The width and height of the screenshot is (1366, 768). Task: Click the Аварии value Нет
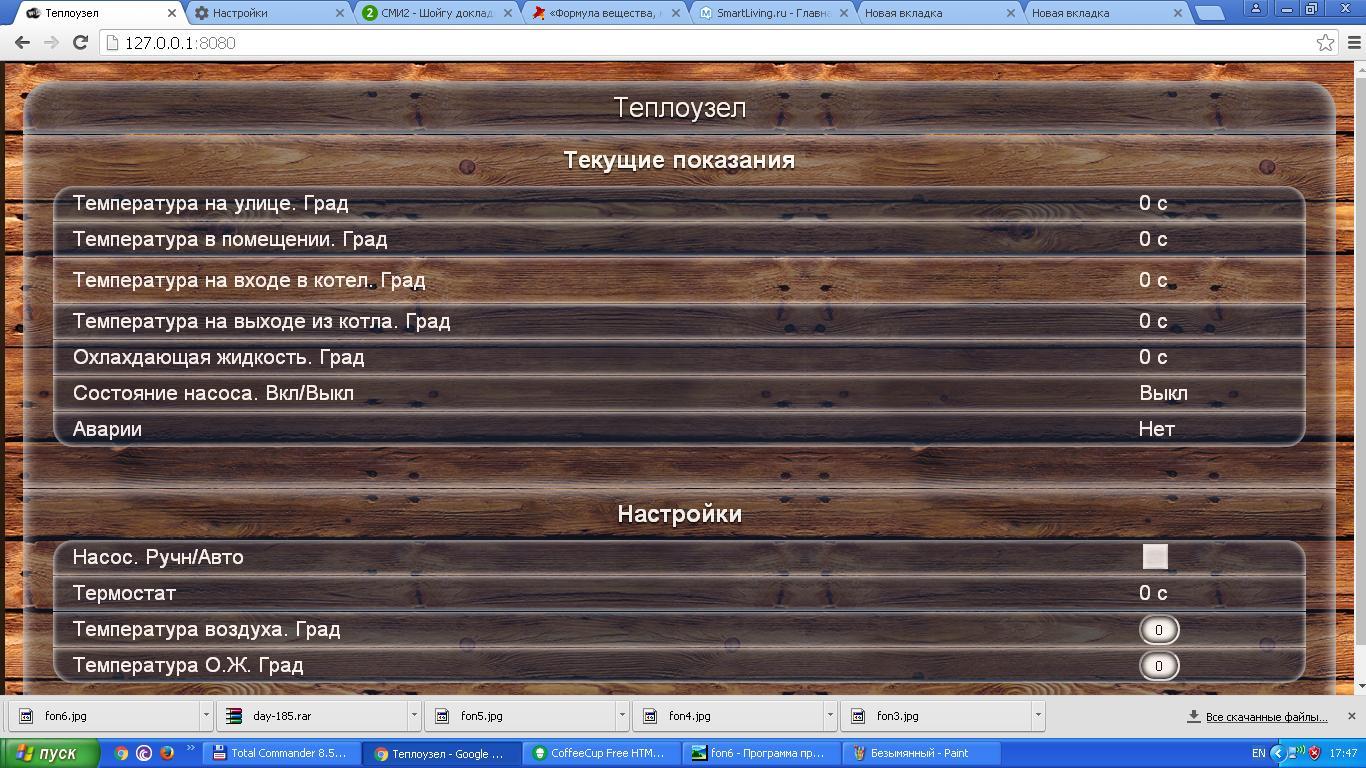point(1156,429)
